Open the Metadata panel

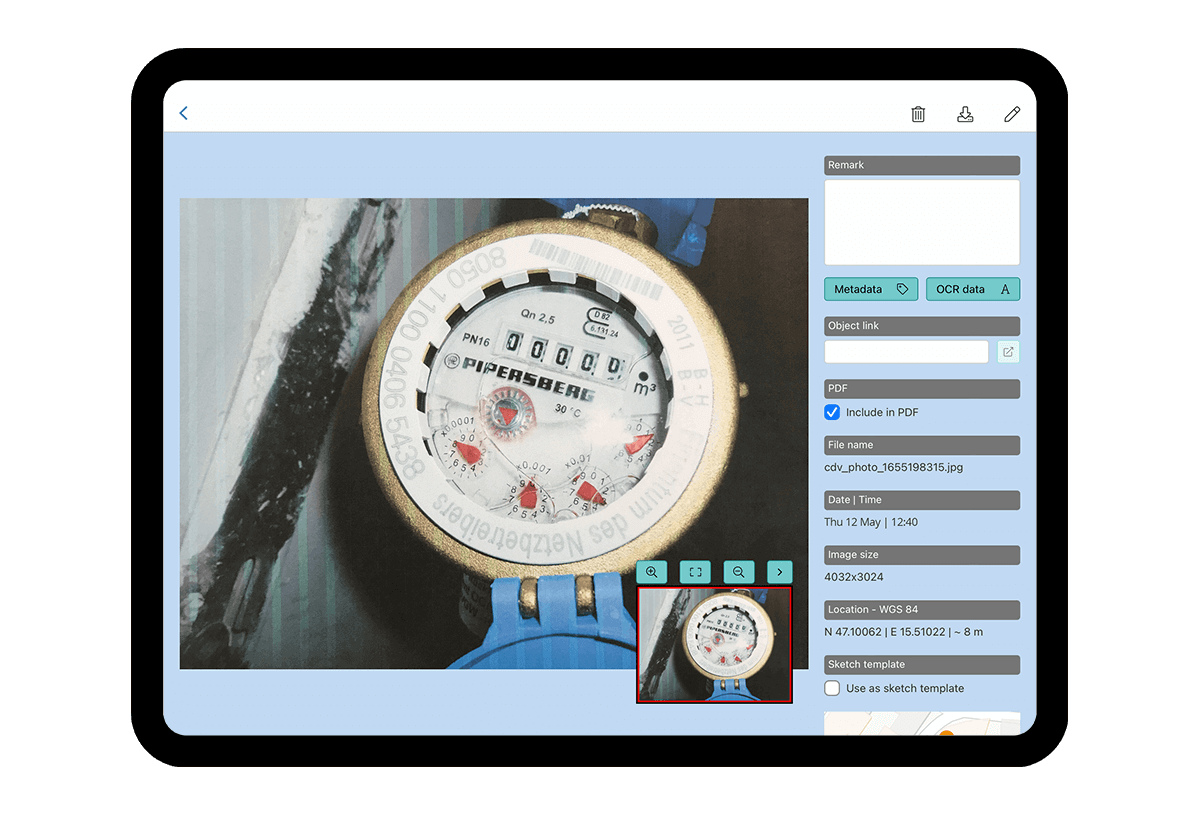click(871, 289)
